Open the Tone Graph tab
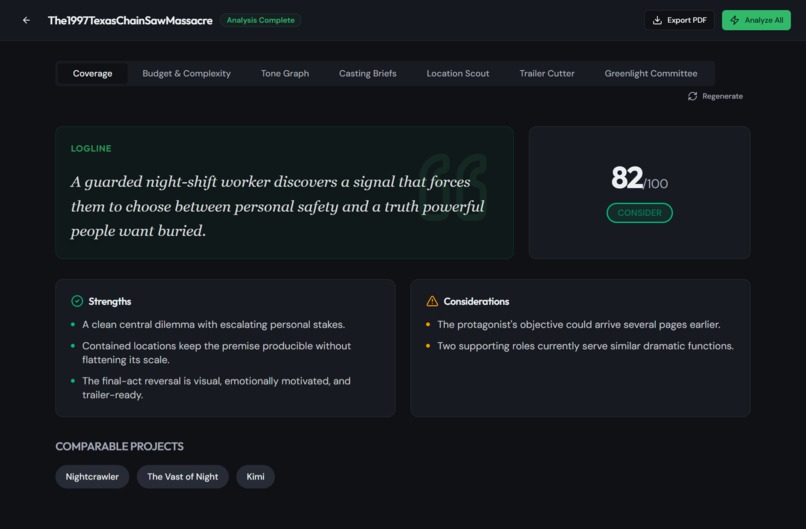 click(x=285, y=74)
